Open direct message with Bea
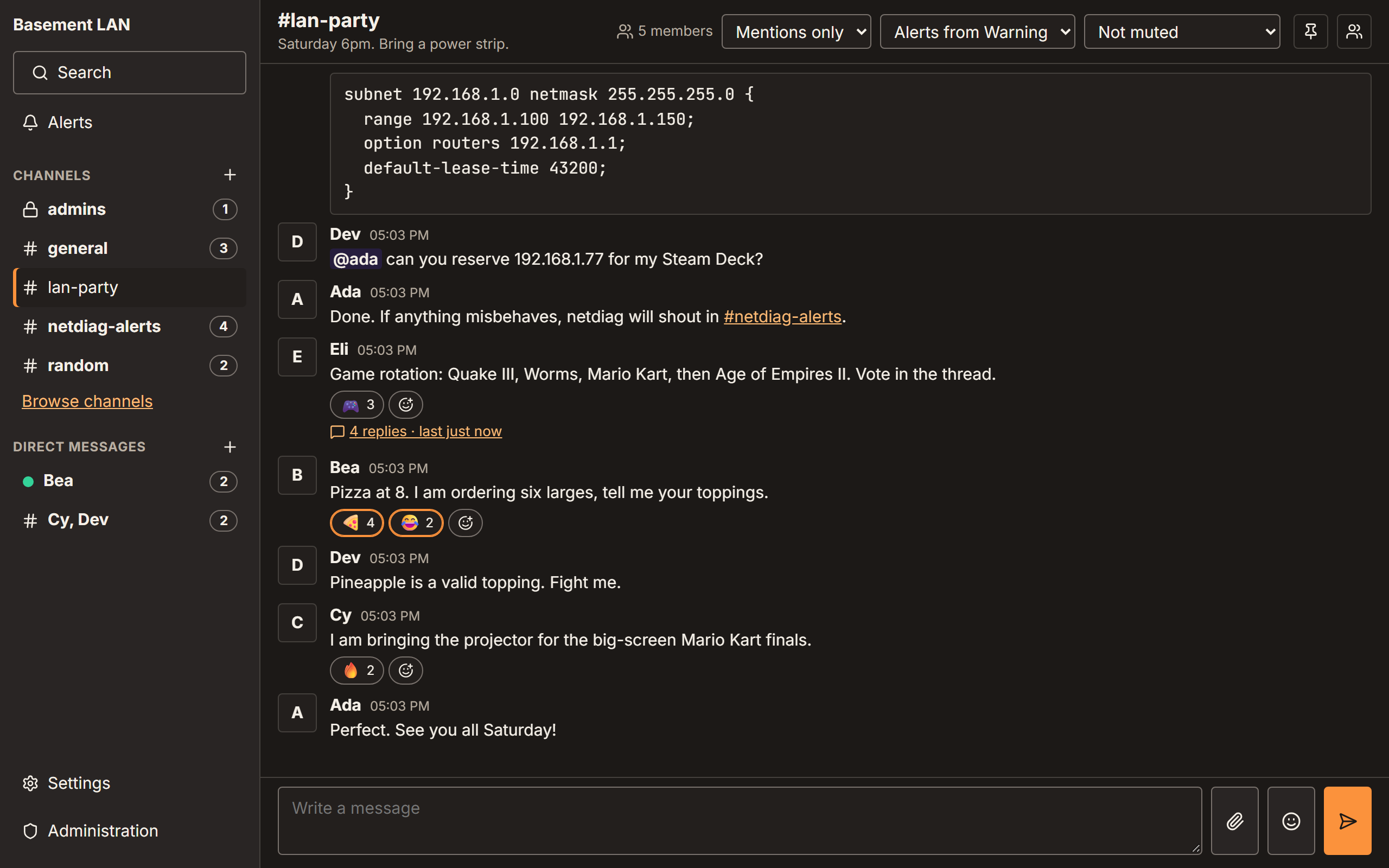1389x868 pixels. tap(130, 481)
